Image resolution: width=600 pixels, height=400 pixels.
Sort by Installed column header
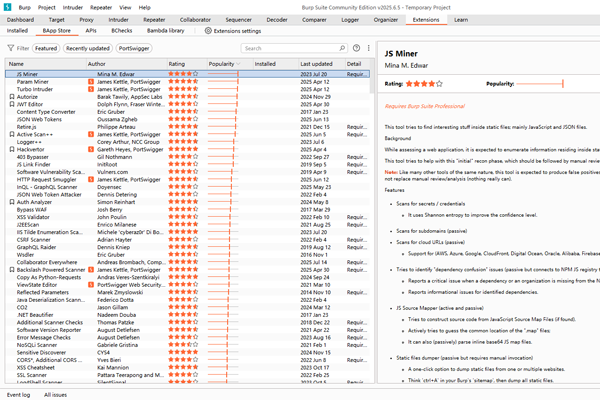[x=276, y=64]
